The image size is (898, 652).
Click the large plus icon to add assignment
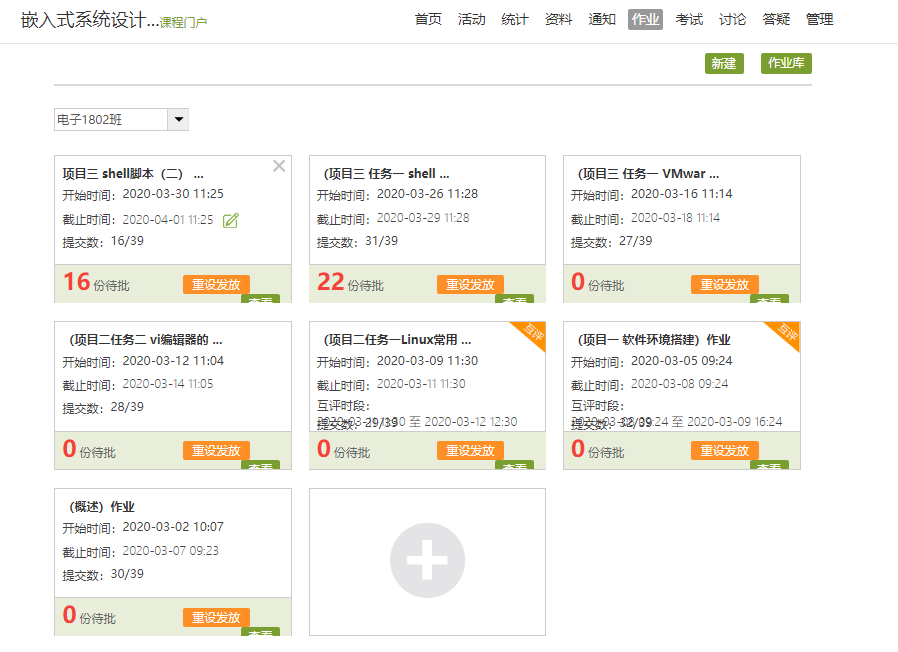pyautogui.click(x=427, y=561)
